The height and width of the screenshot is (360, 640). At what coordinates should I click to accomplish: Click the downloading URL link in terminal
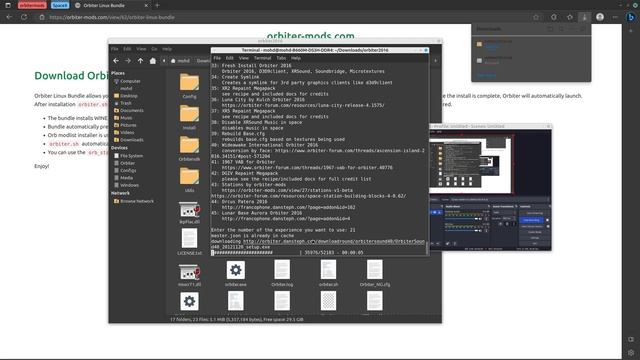coord(333,241)
